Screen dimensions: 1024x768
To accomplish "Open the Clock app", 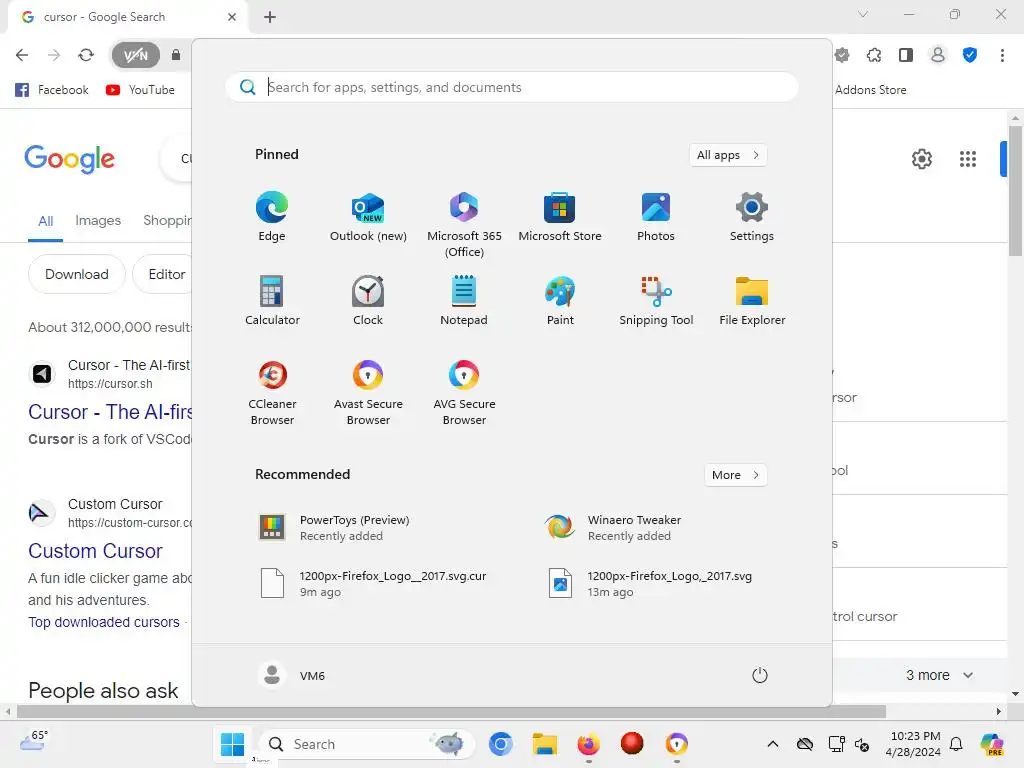I will coord(368,300).
